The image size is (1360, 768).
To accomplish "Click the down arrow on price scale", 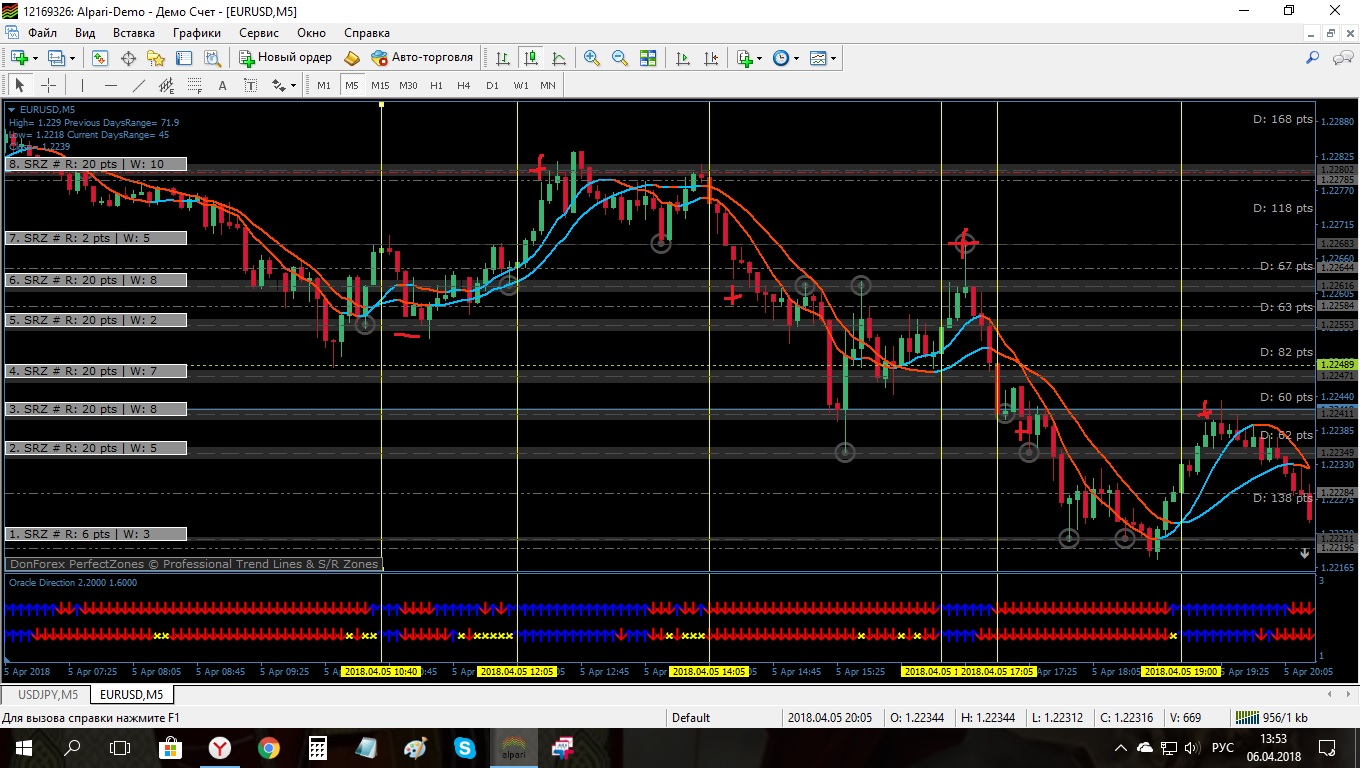I will point(1305,552).
